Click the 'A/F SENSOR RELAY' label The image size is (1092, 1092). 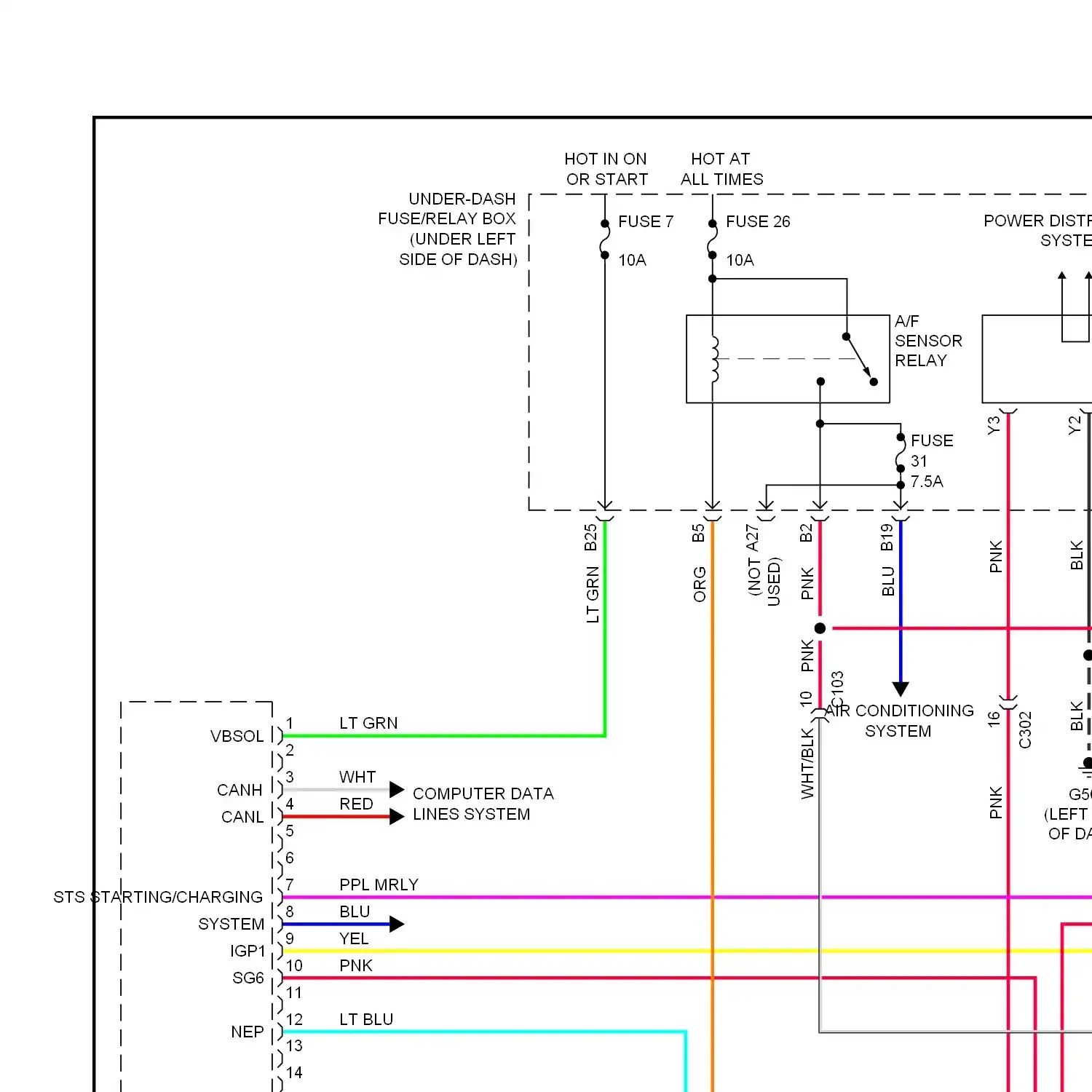click(928, 341)
